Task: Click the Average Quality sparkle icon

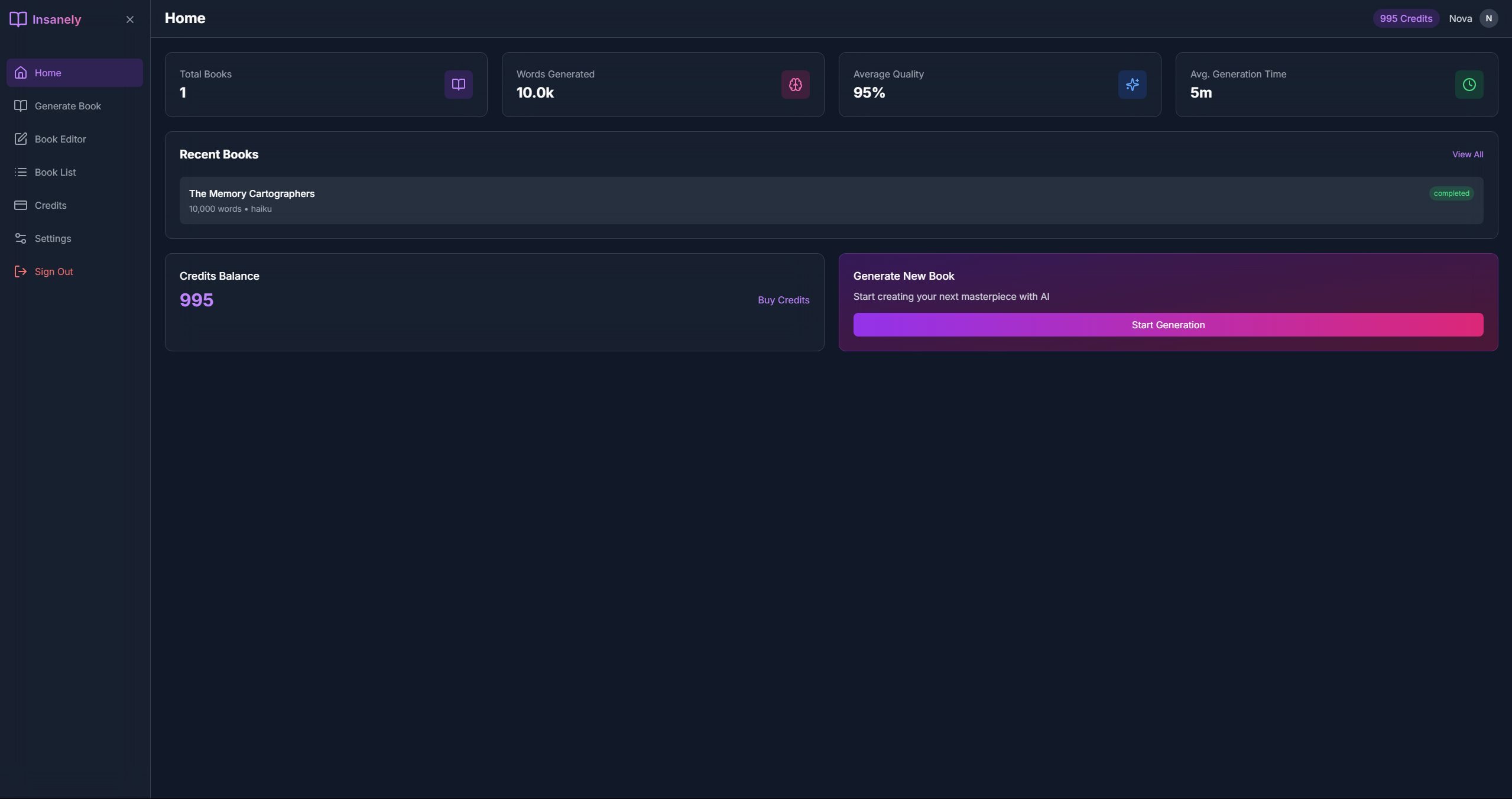Action: [x=1132, y=85]
